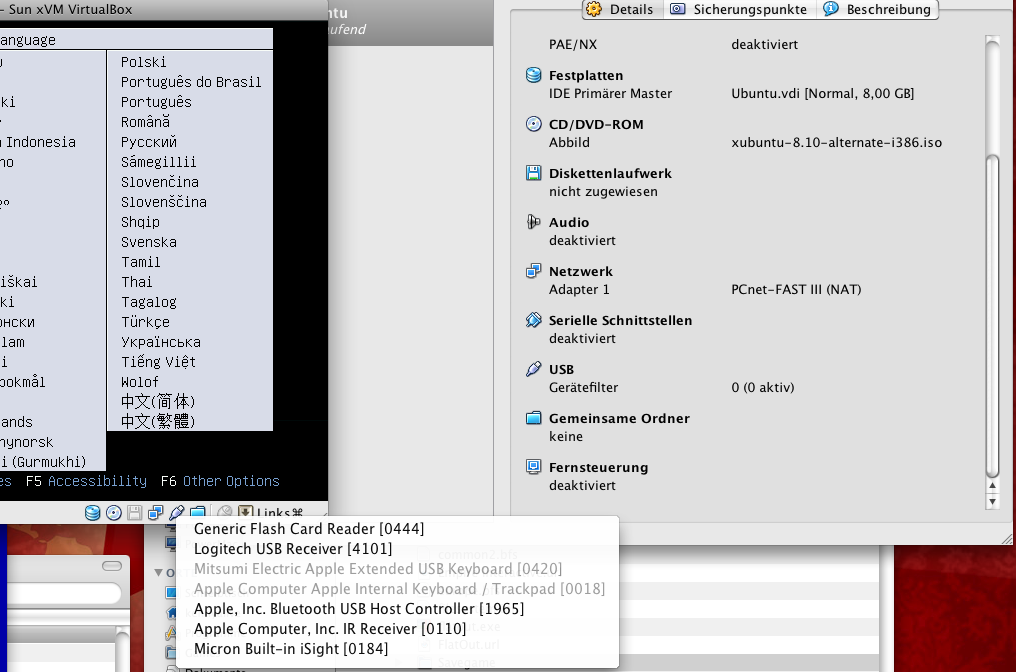Click the Gemeinsame Ordner folder icon
Viewport: 1016px width, 672px height.
tap(533, 418)
